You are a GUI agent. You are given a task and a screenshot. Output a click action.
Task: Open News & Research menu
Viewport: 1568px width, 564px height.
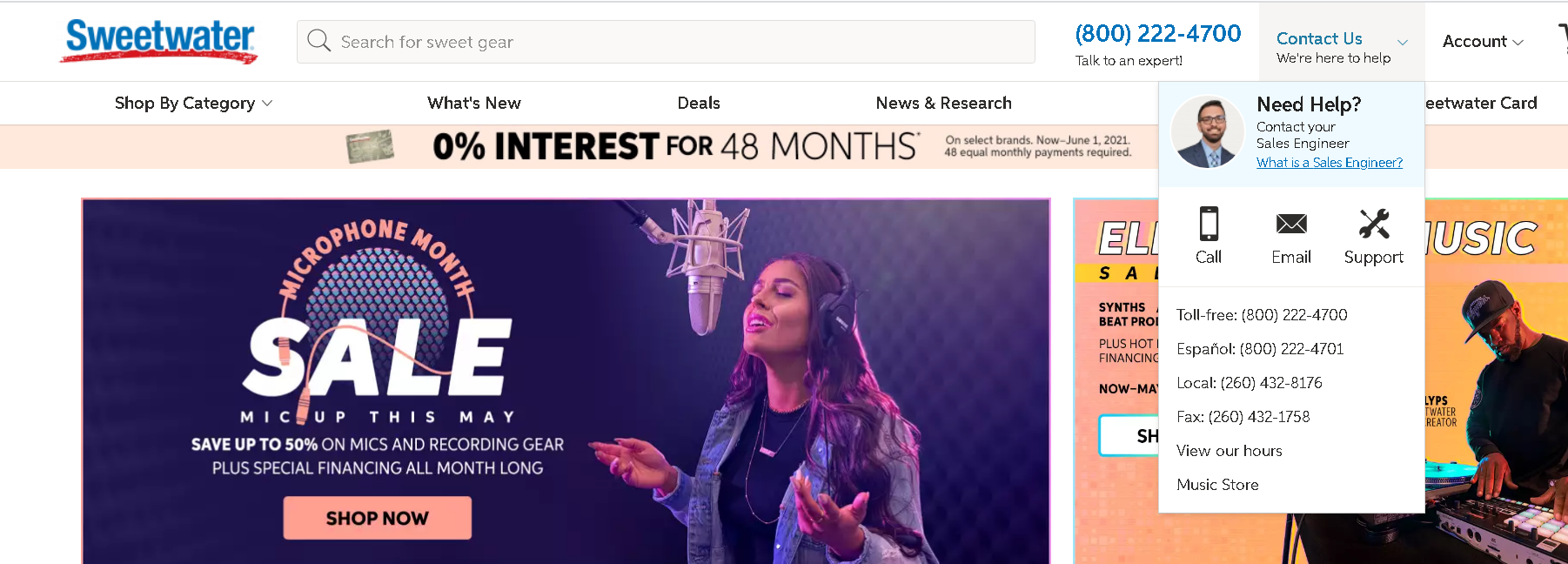[x=944, y=103]
